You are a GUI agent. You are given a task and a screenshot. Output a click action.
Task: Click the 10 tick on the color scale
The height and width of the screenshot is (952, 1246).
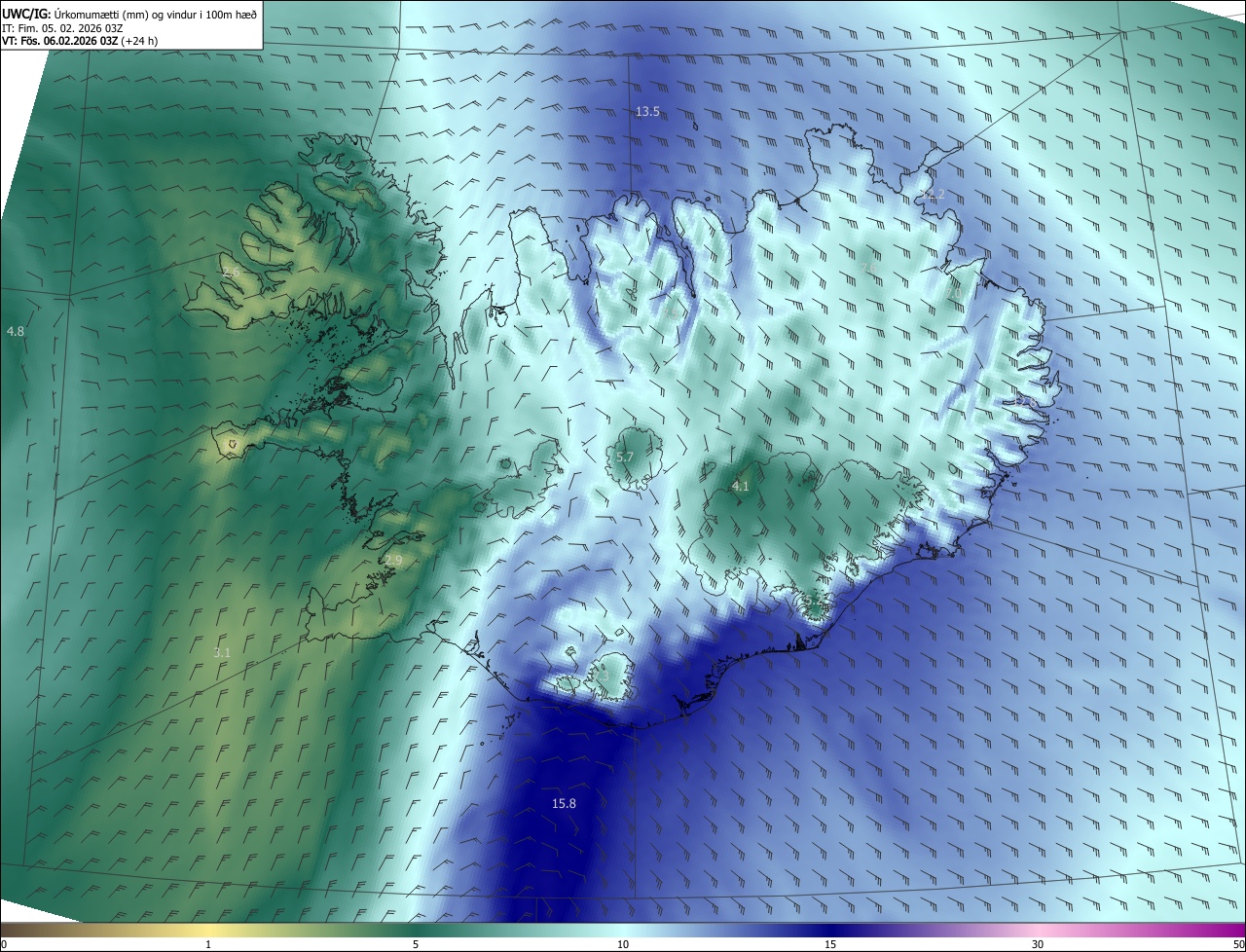(x=623, y=944)
